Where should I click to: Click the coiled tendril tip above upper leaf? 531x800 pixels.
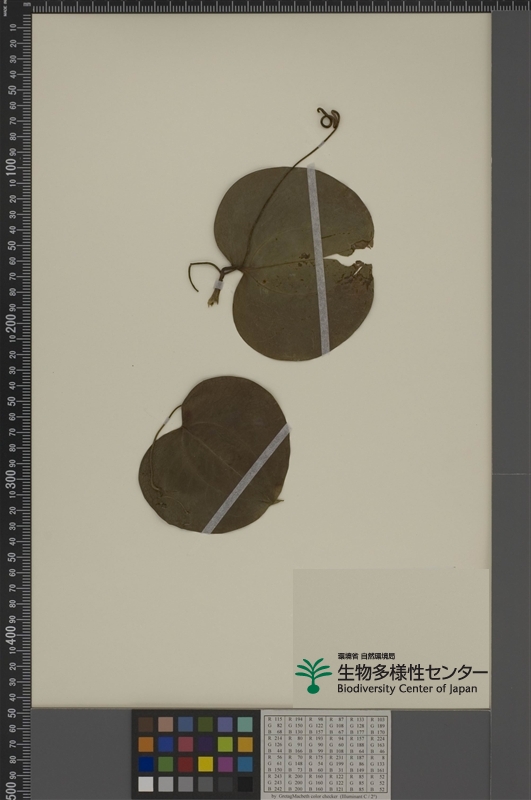pos(328,118)
